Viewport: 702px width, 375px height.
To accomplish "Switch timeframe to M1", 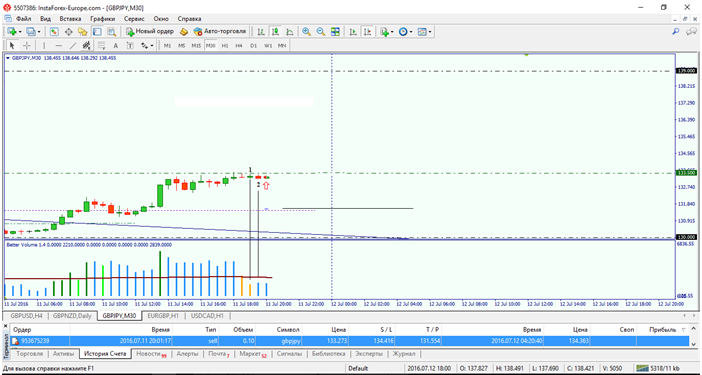I will tap(167, 46).
